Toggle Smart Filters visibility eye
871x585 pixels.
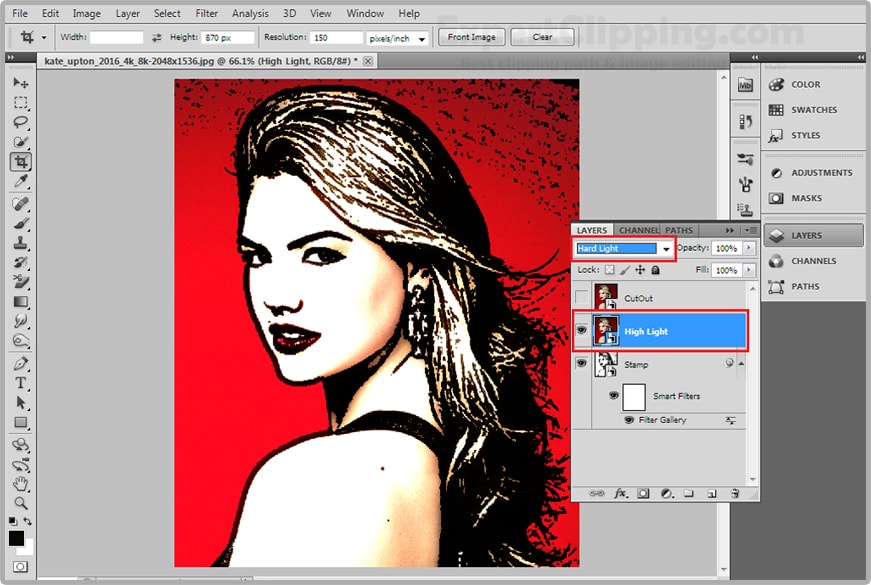[x=614, y=396]
